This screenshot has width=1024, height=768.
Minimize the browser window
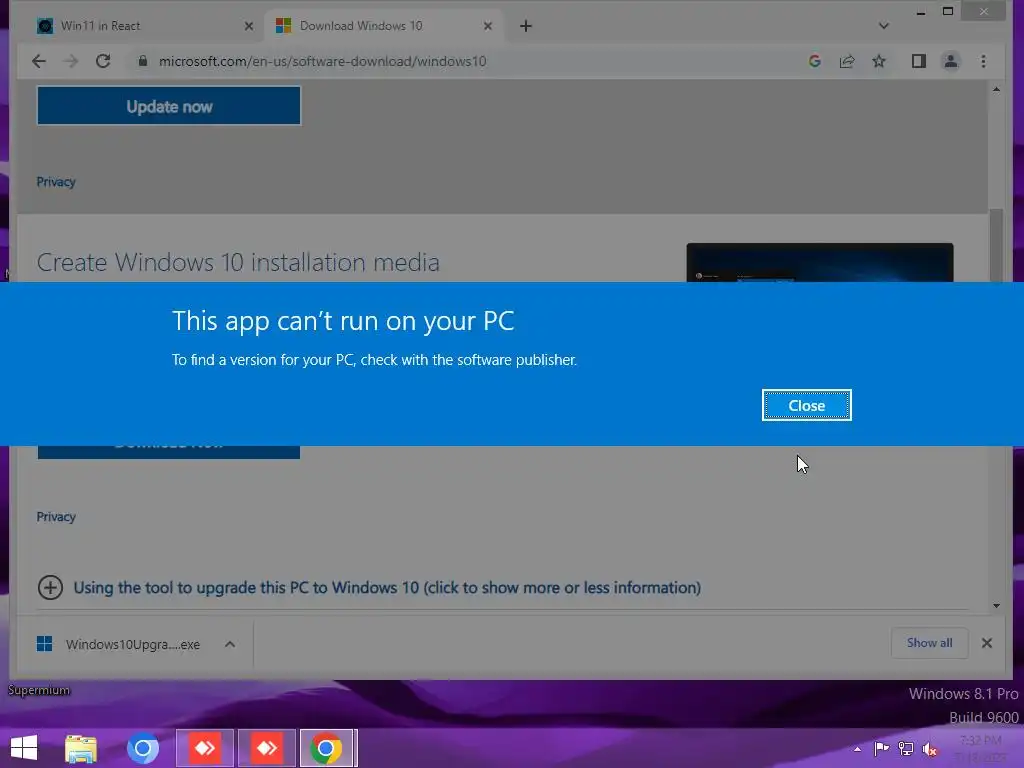click(x=921, y=12)
